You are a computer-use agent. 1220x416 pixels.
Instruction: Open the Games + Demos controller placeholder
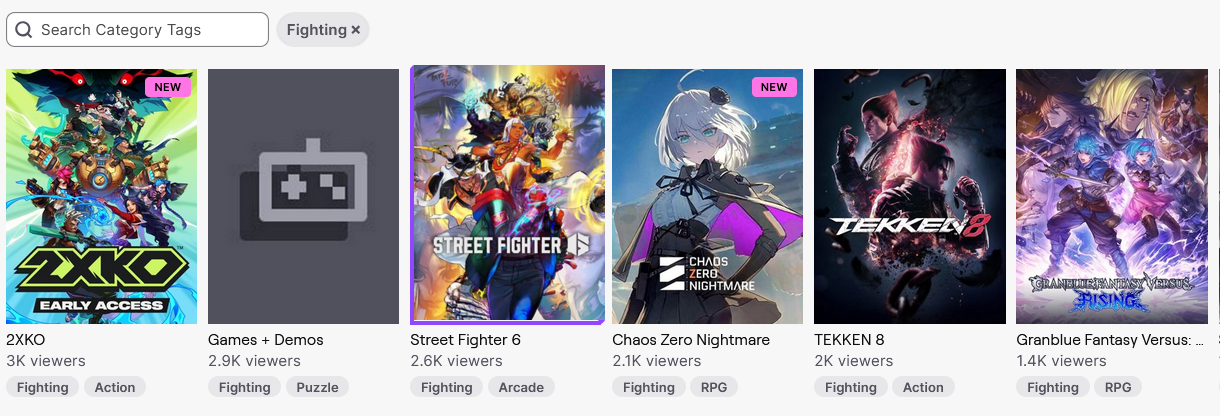click(x=304, y=196)
